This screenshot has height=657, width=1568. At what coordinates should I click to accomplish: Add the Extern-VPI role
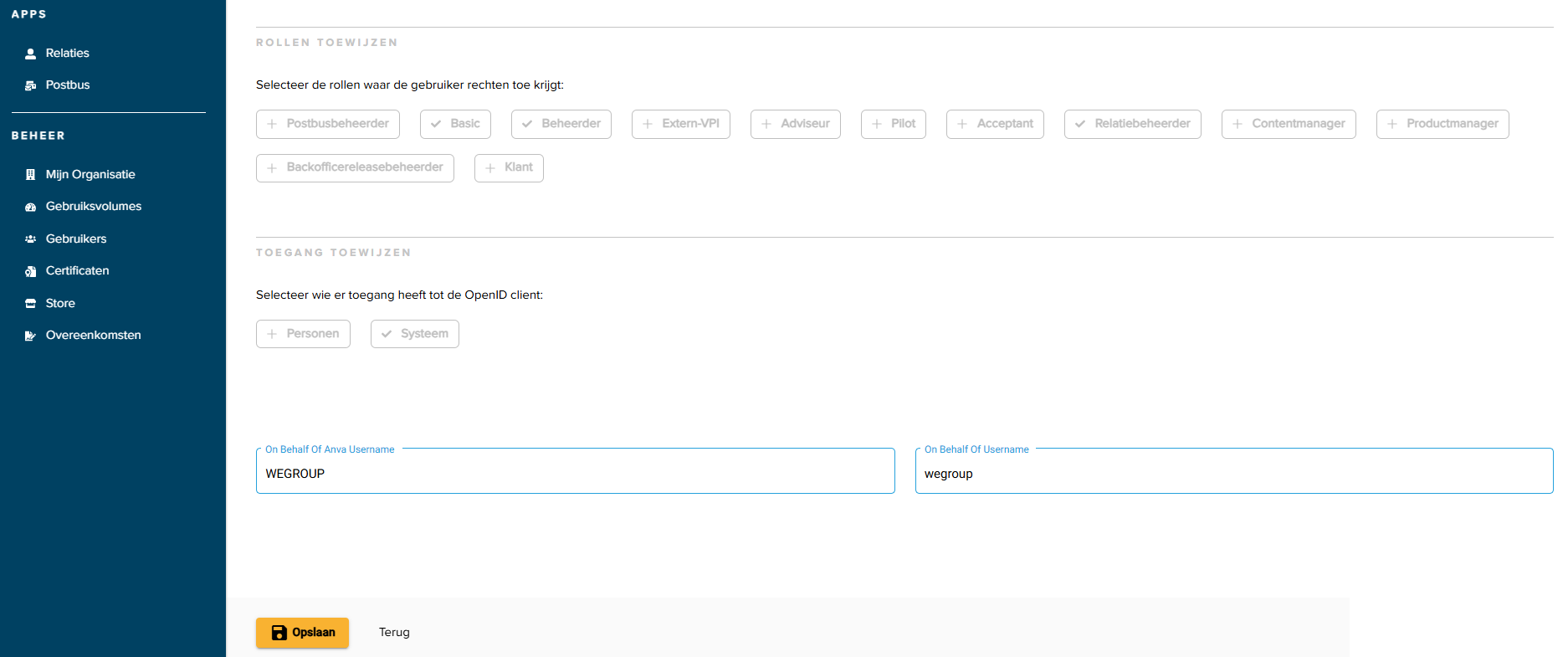681,124
